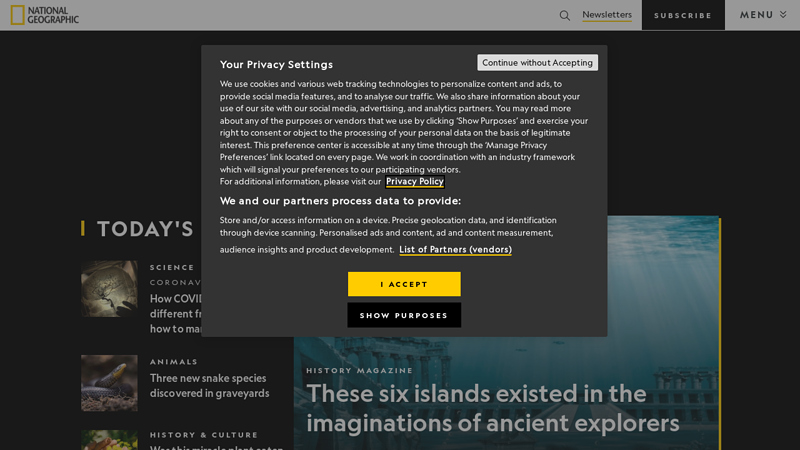This screenshot has height=450, width=800.
Task: Open the snake article thumbnail
Action: coord(109,383)
